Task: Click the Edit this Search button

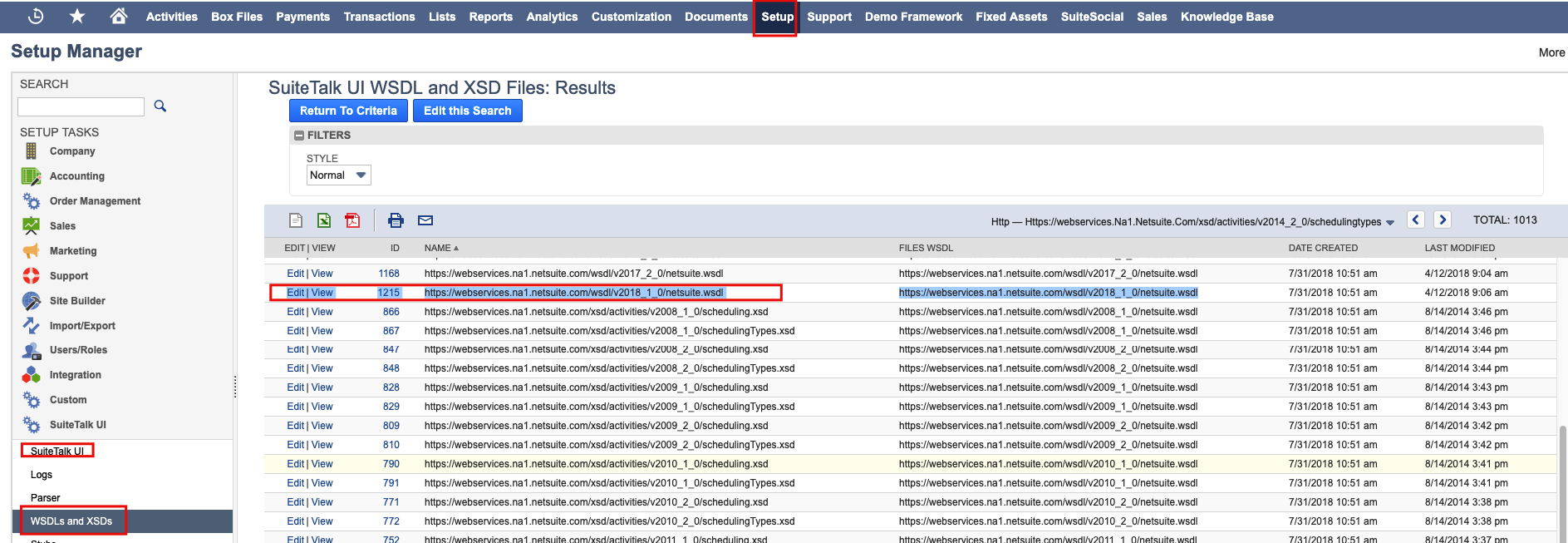Action: click(x=467, y=111)
